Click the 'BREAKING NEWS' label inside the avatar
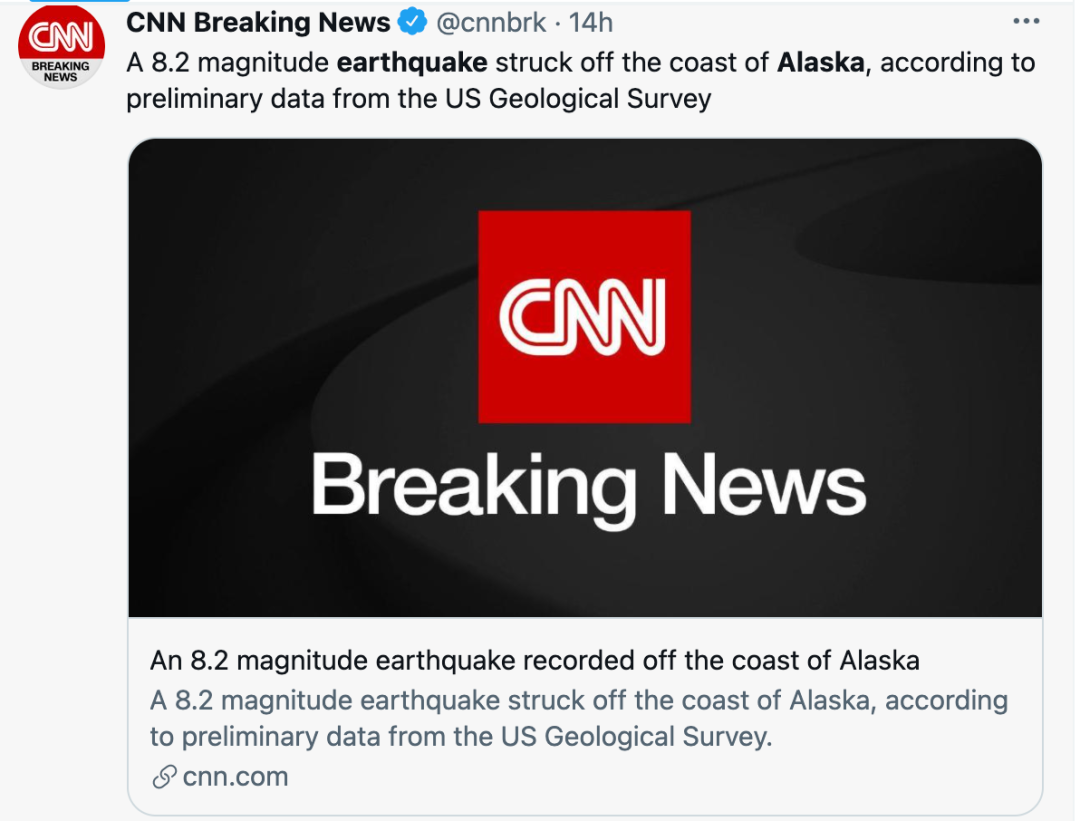The image size is (1080, 821). (x=61, y=71)
